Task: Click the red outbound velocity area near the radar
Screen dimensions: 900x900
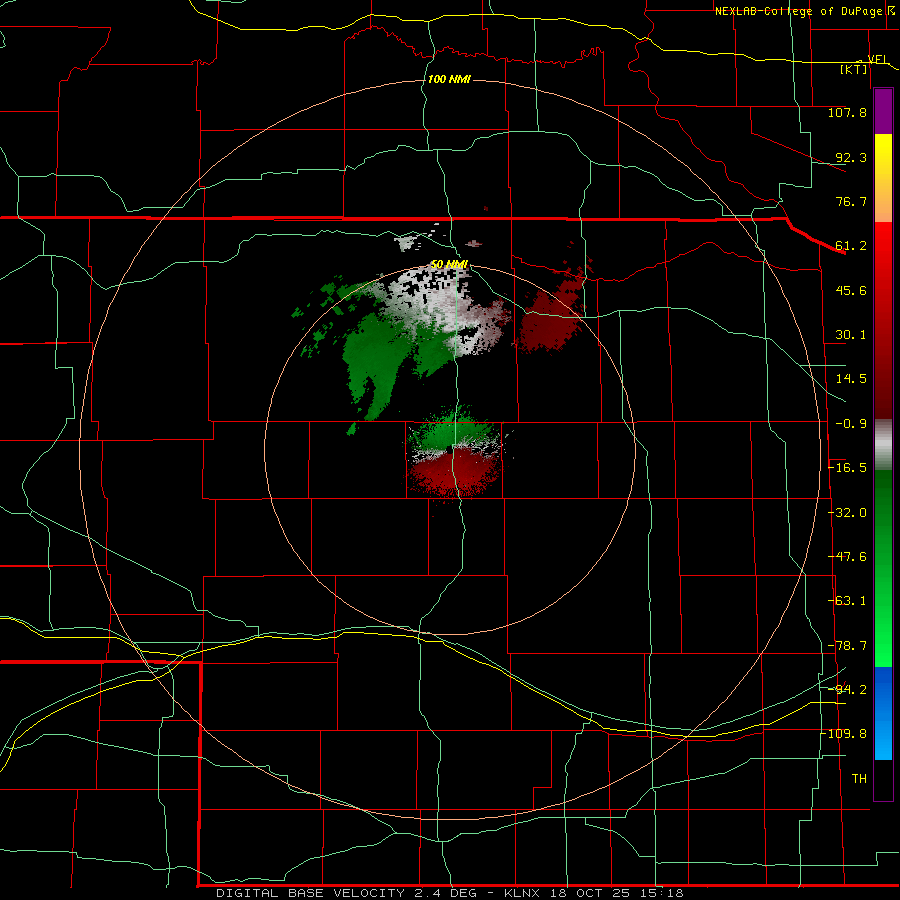Action: [x=453, y=471]
